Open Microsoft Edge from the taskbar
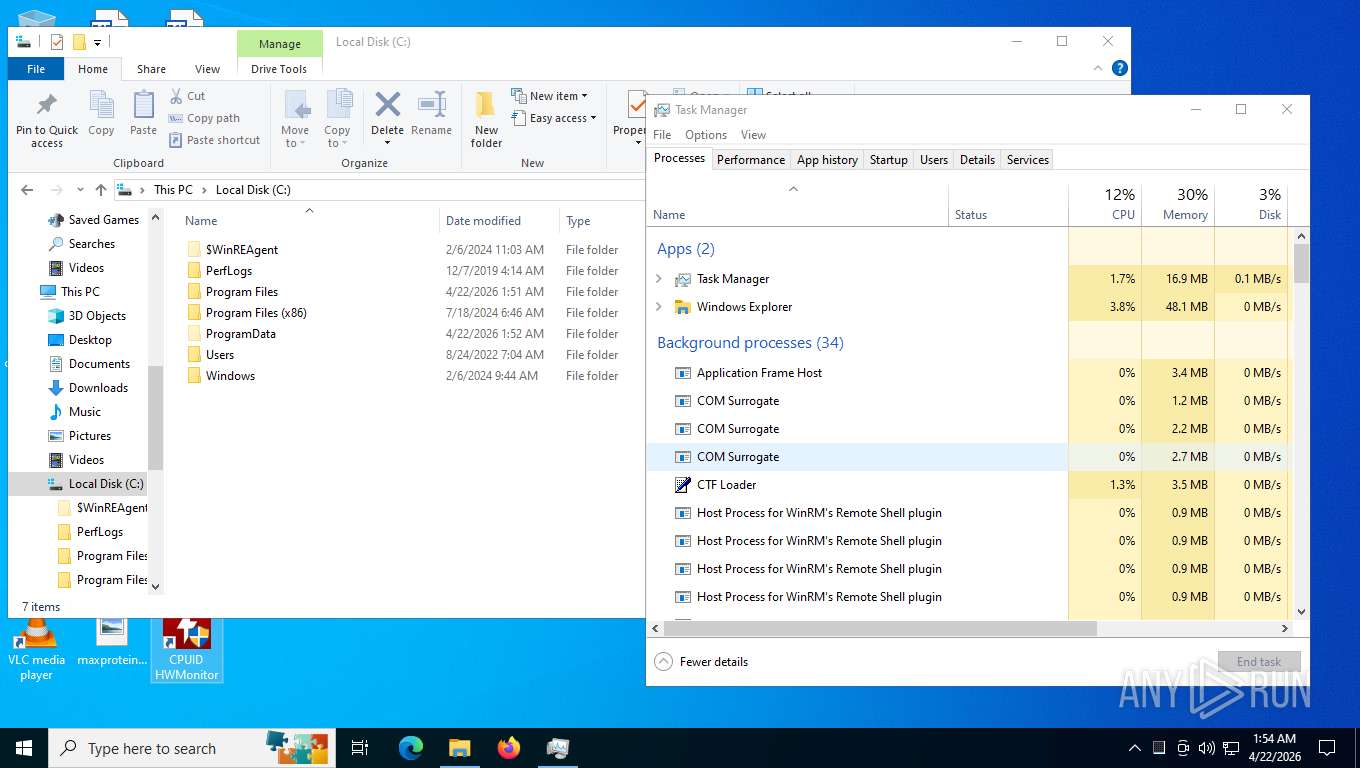 410,748
